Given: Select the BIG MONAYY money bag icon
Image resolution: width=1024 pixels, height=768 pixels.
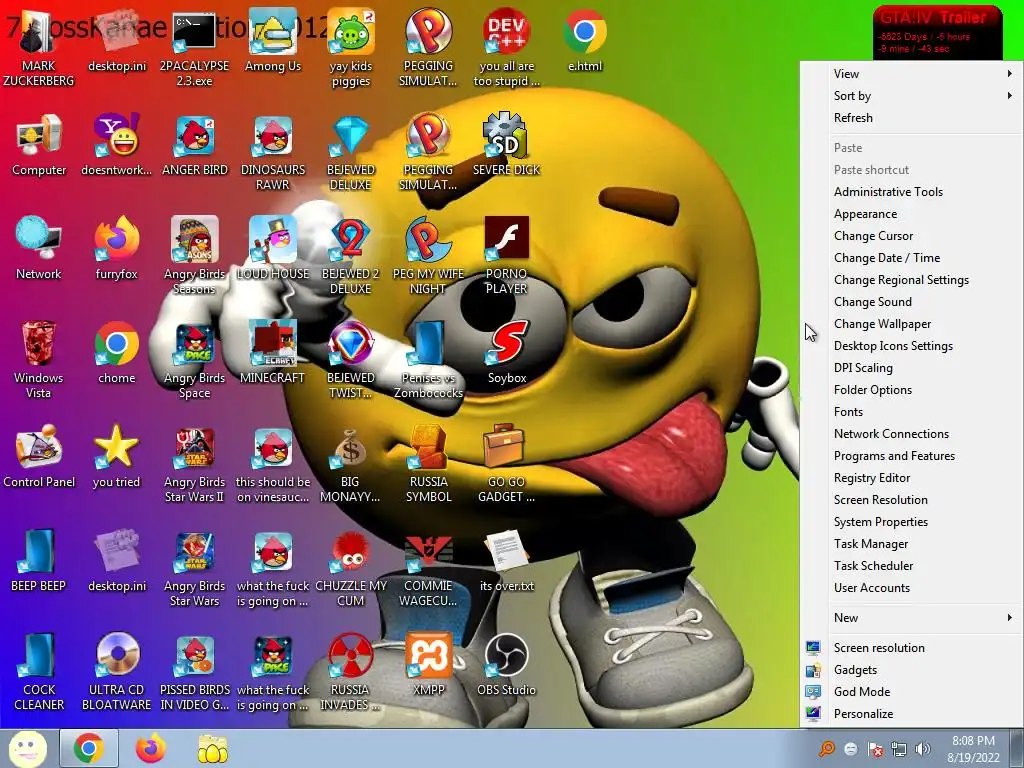Looking at the screenshot, I should click(350, 464).
